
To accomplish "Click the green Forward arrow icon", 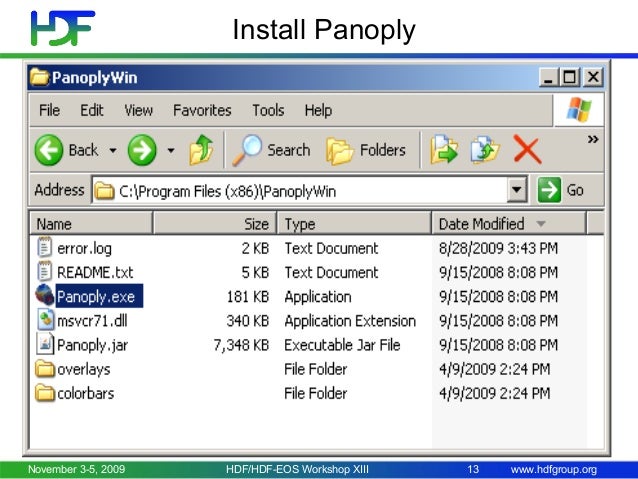I will pyautogui.click(x=142, y=150).
